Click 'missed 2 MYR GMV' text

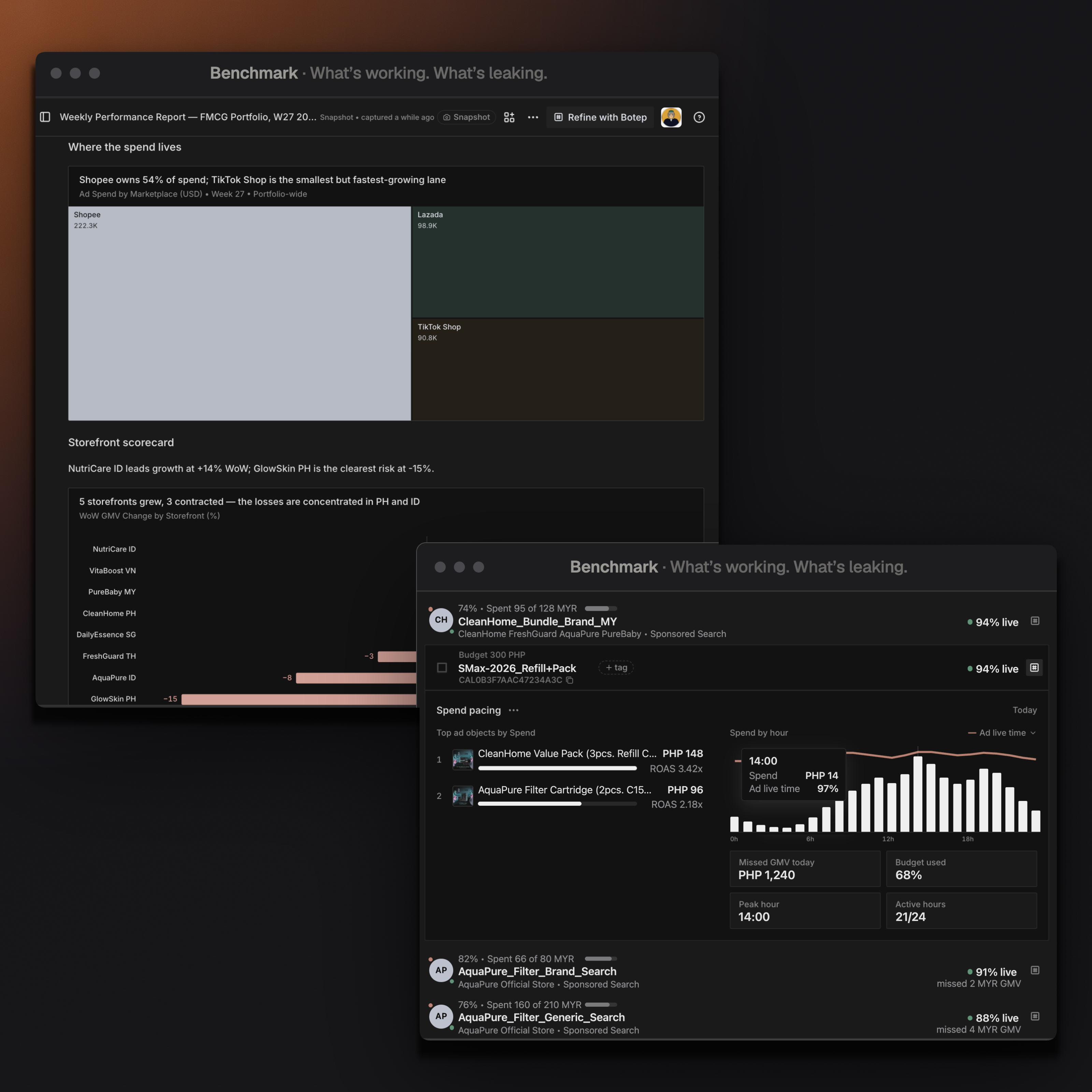(x=978, y=983)
